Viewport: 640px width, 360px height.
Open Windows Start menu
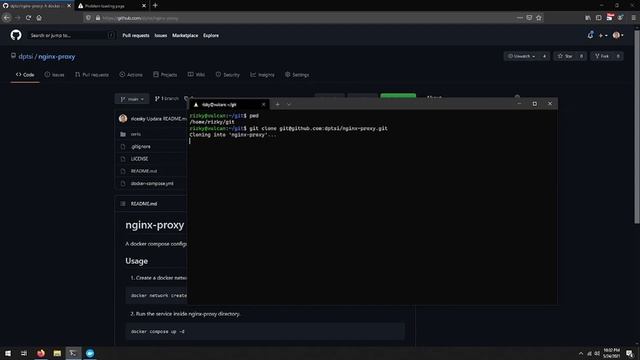pyautogui.click(x=8, y=353)
